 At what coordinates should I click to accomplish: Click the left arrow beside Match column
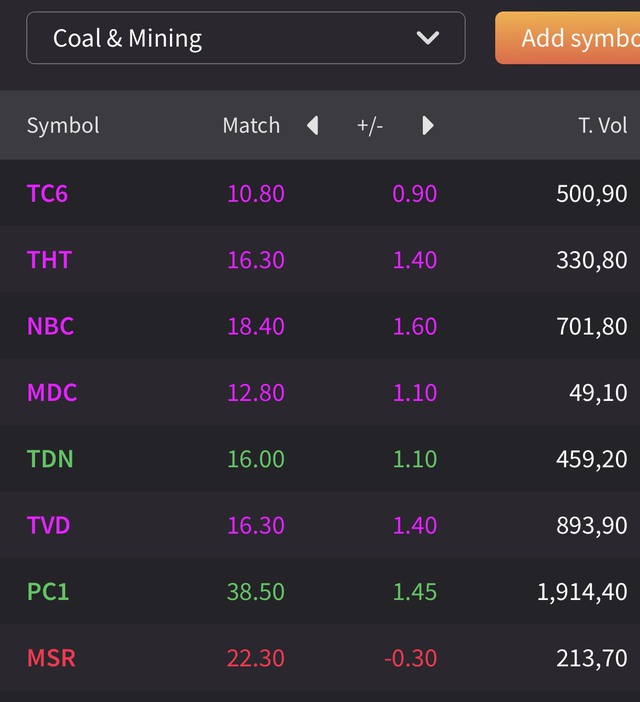[312, 125]
